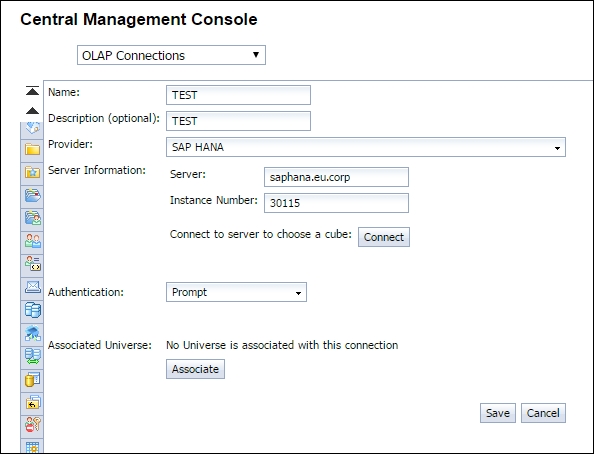The image size is (594, 454).
Task: Click the Connect button
Action: 384,237
